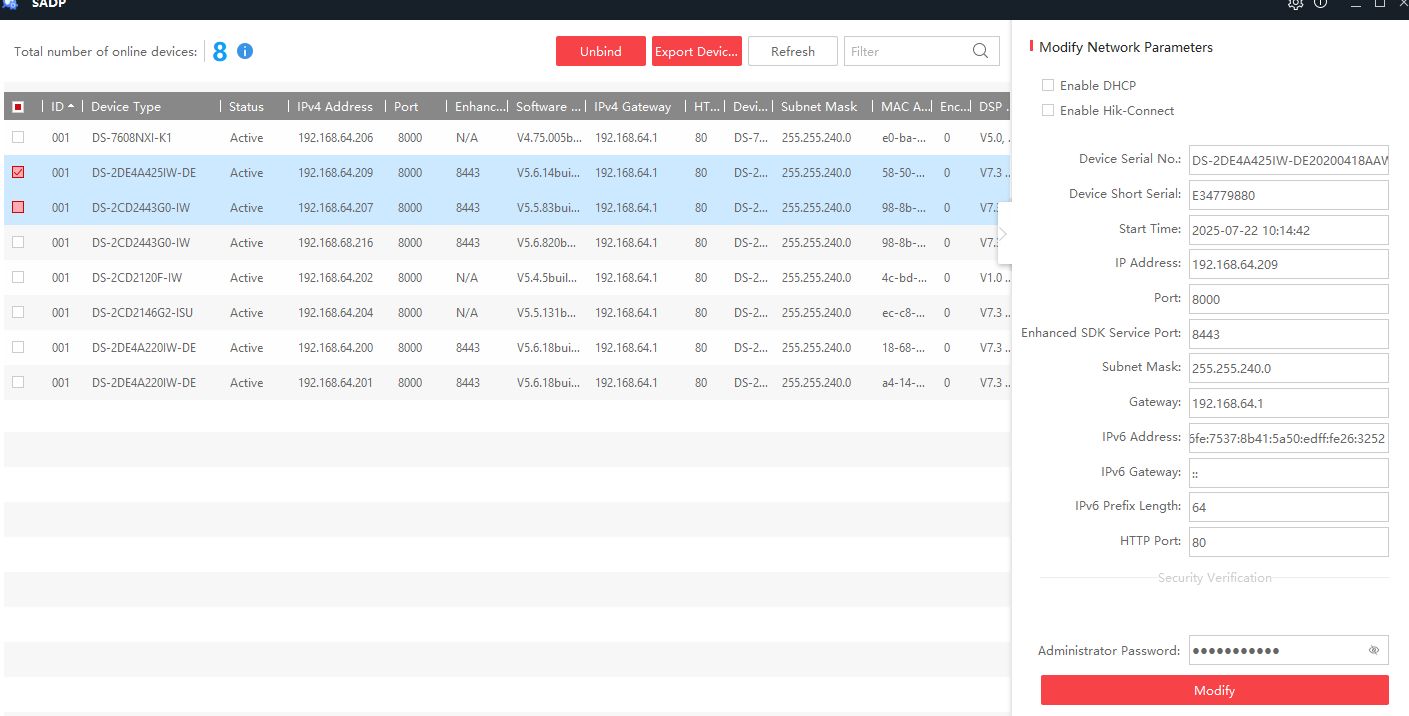Enable the DHCP checkbox
Image resolution: width=1409 pixels, height=716 pixels.
(1048, 85)
